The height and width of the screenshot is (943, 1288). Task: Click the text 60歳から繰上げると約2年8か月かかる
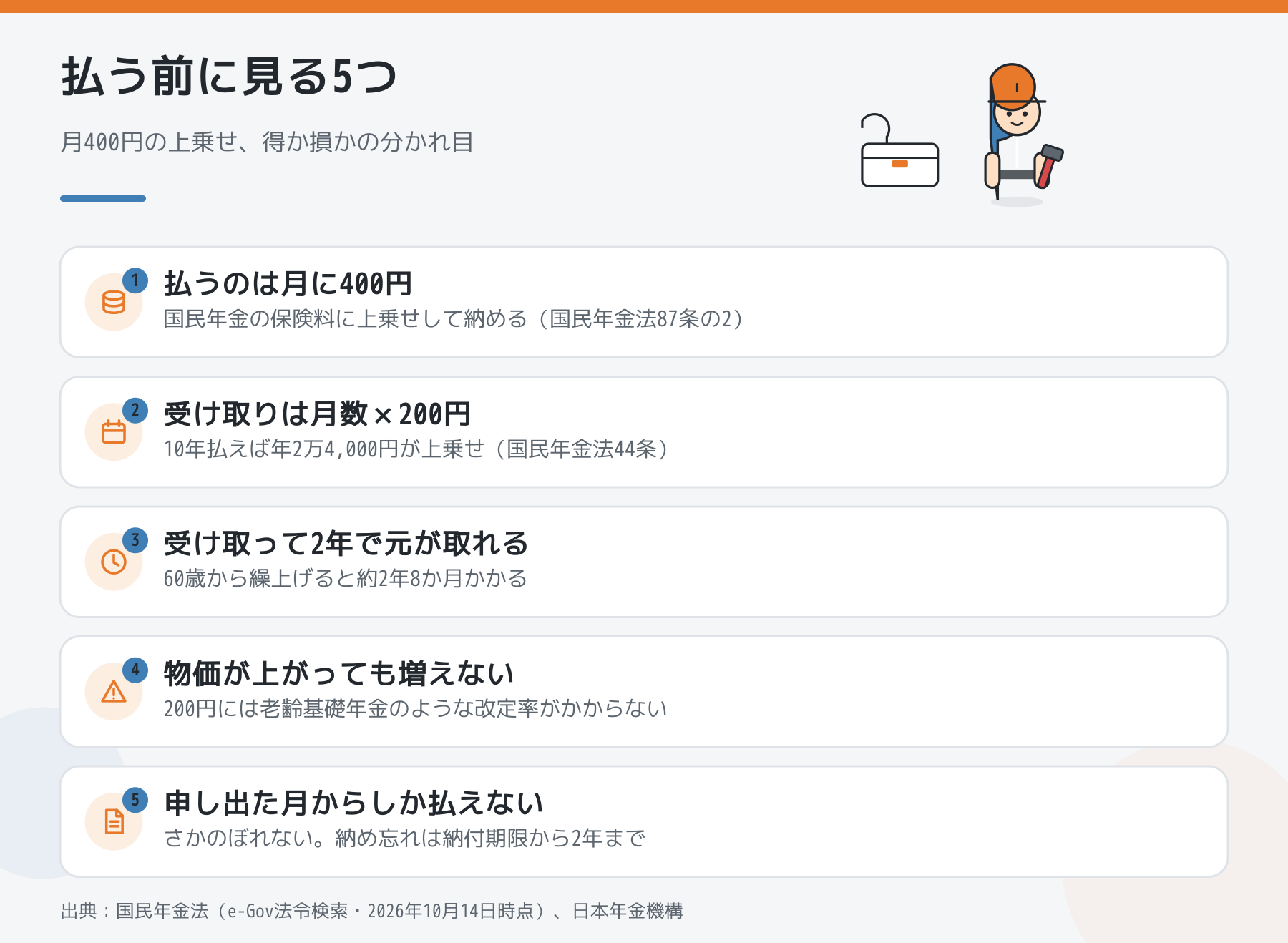click(346, 578)
